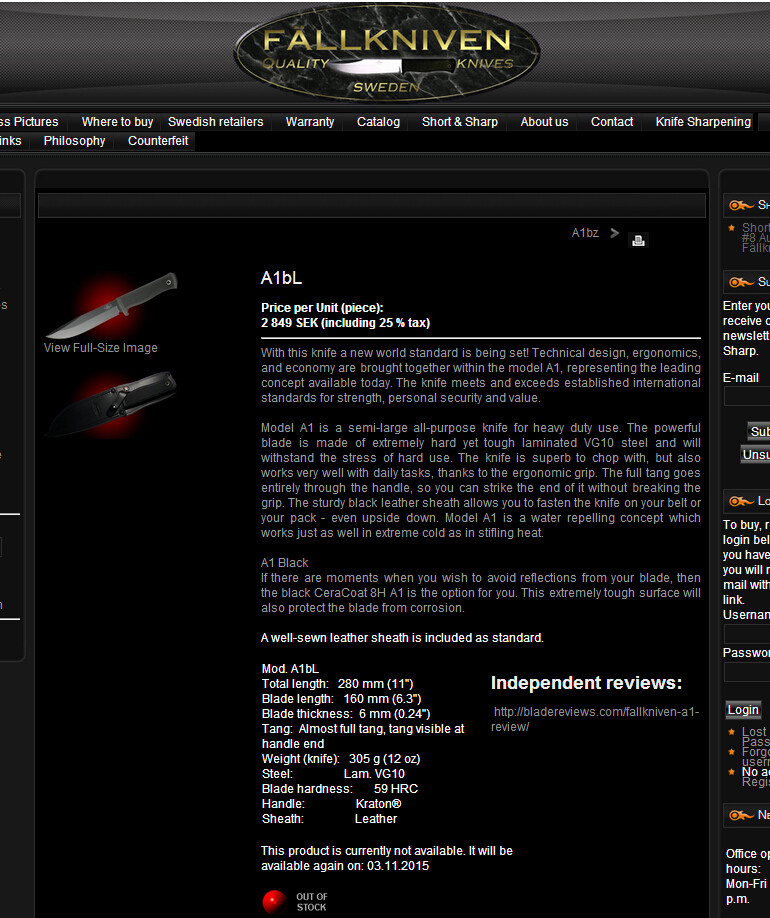The height and width of the screenshot is (918, 770).
Task: Click the newsletter Subscribe button
Action: point(759,431)
